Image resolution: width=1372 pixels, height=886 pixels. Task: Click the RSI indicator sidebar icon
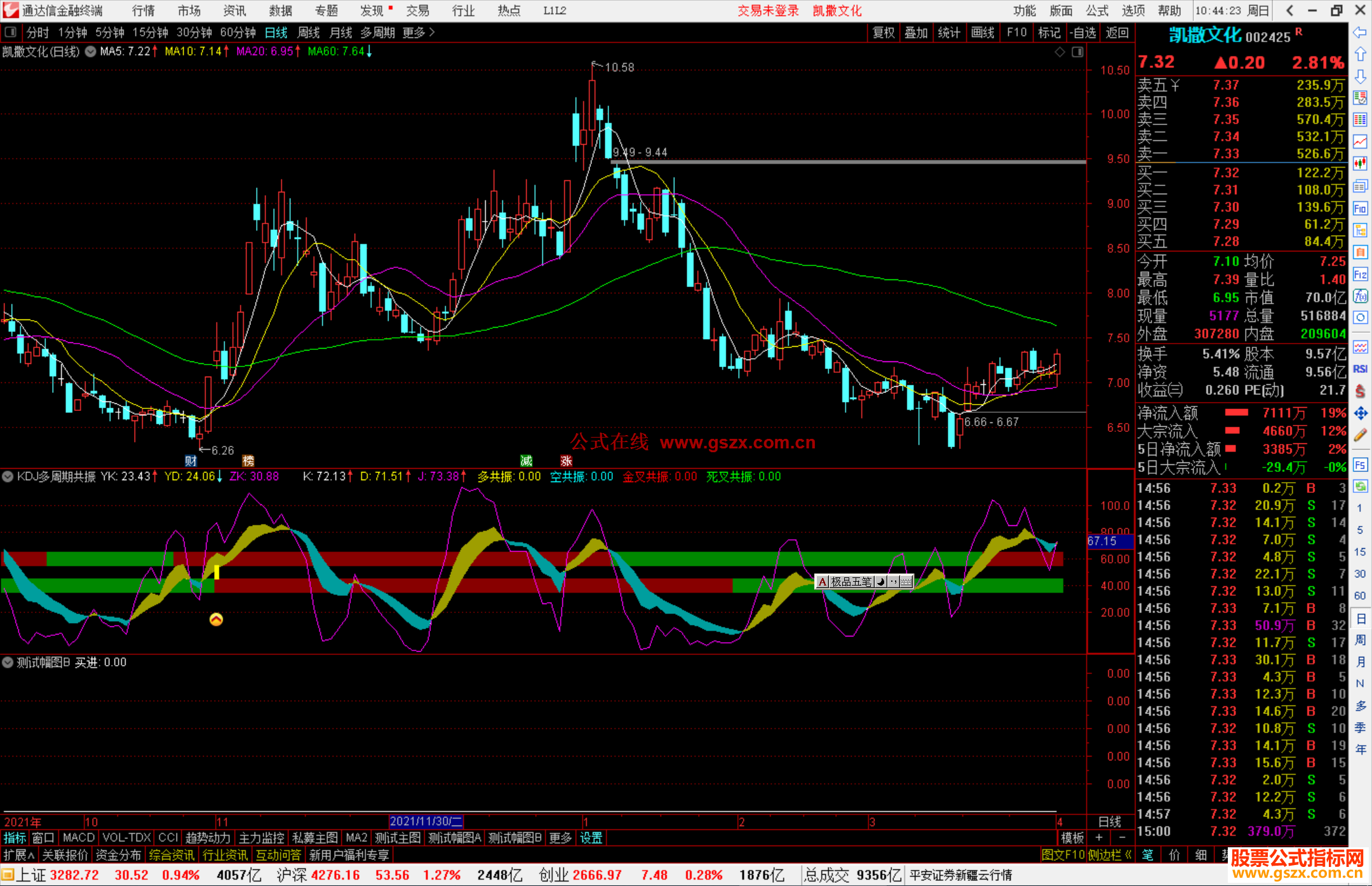1360,369
